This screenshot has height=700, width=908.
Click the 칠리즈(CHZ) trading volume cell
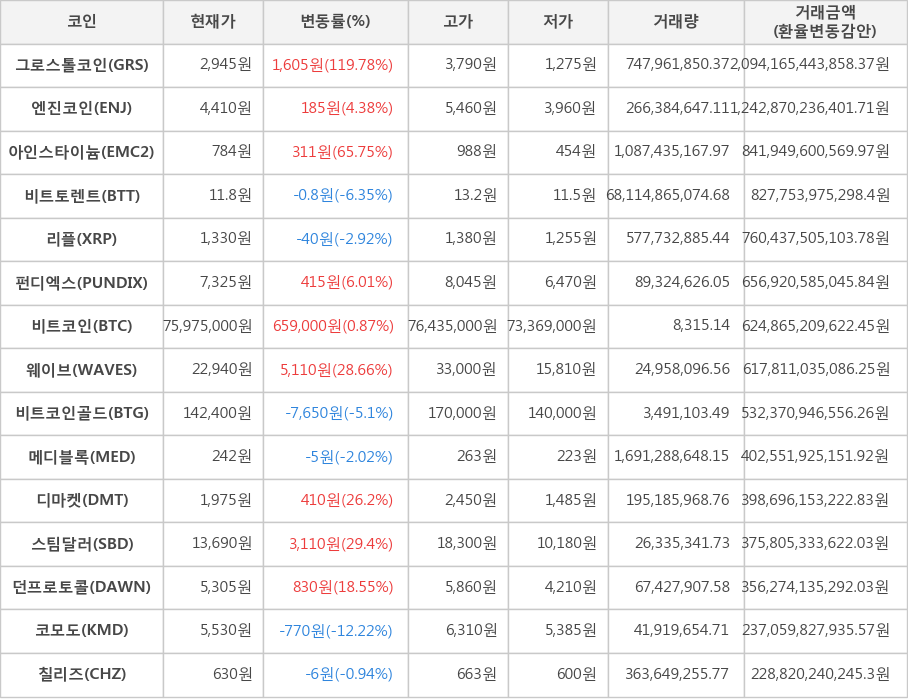pos(677,674)
